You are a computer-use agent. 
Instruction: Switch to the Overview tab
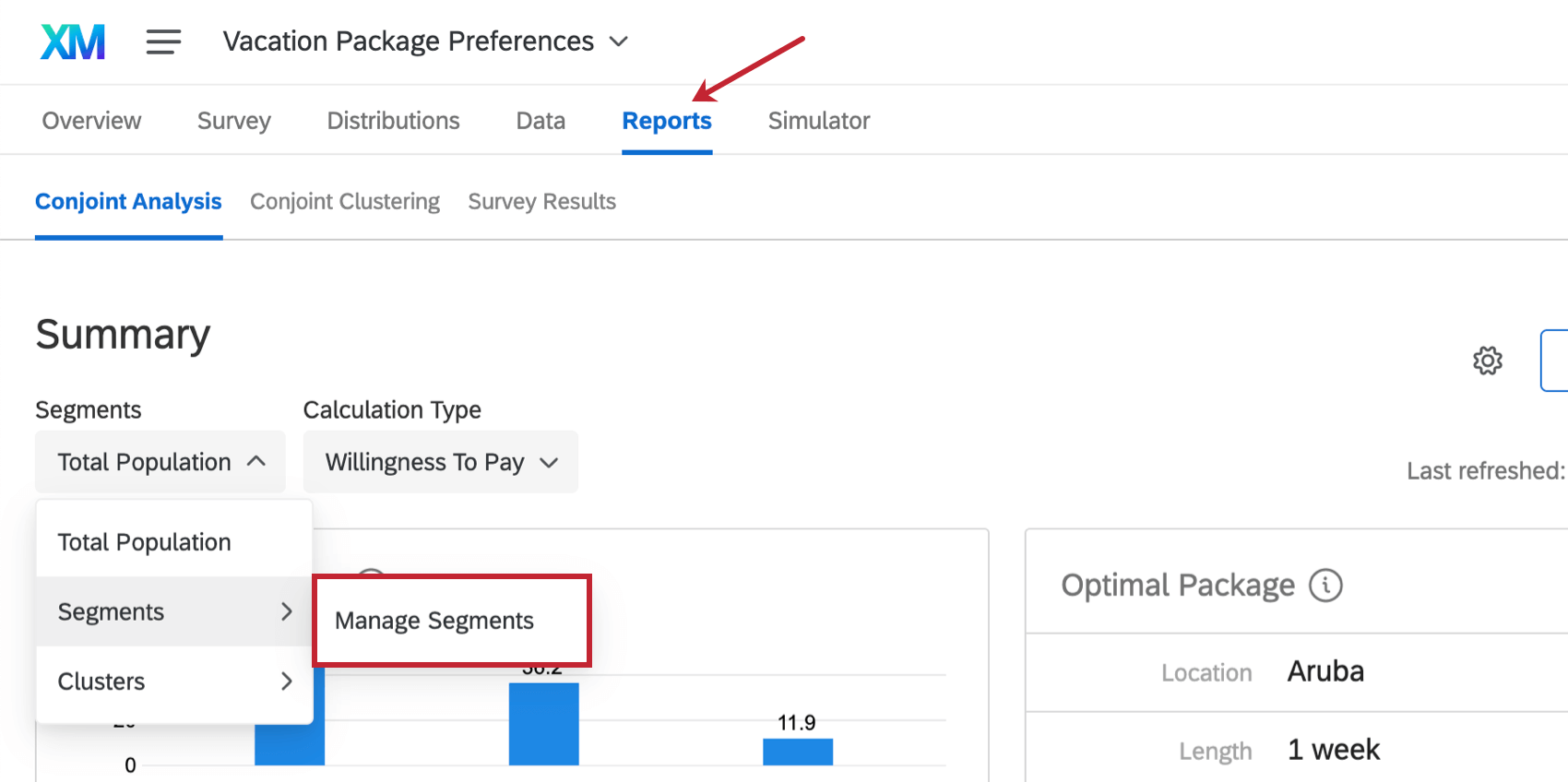91,121
